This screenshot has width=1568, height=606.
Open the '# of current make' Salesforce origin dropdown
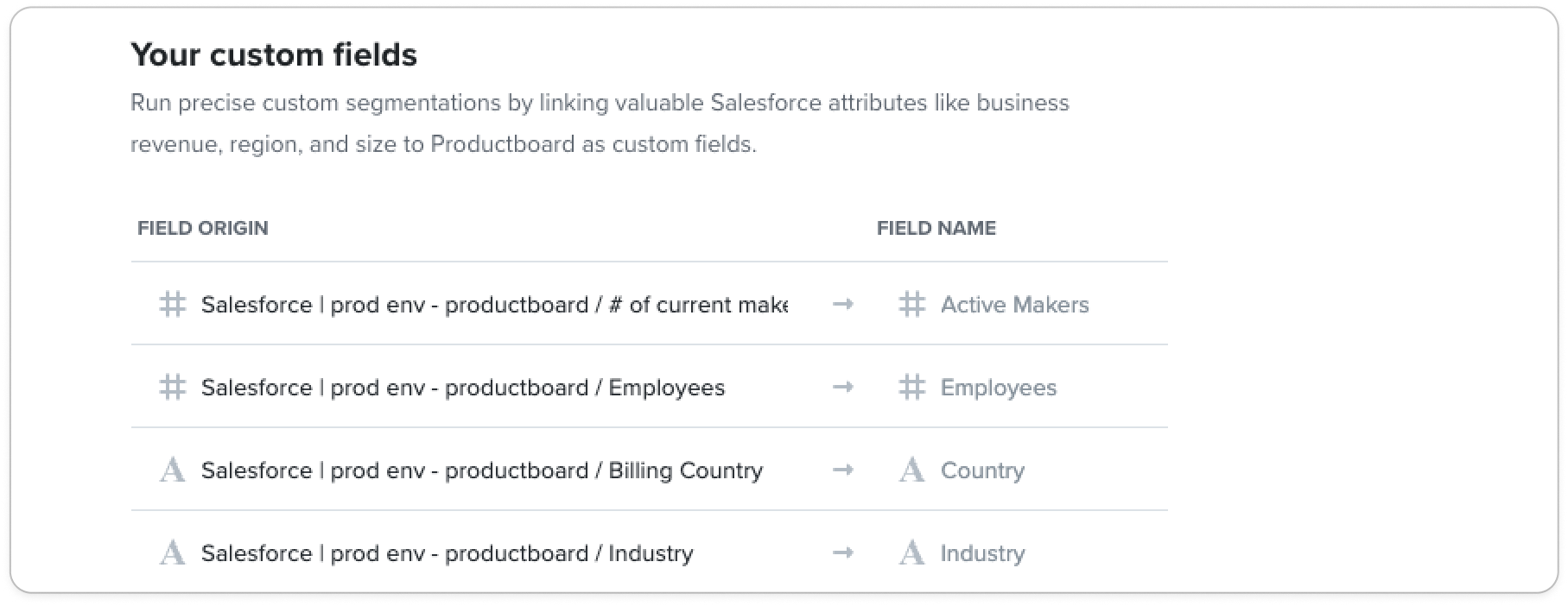click(x=473, y=304)
